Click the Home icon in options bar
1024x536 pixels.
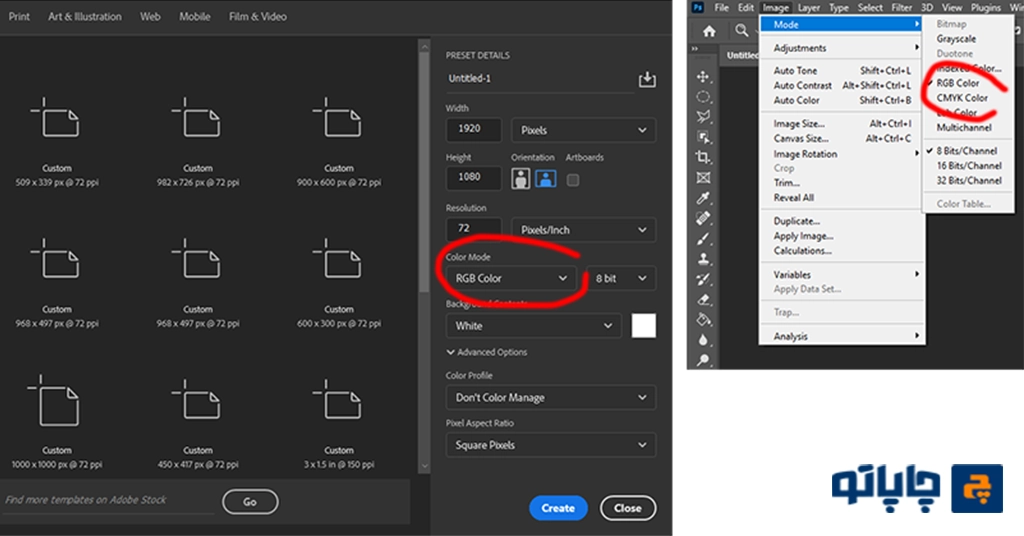[x=709, y=31]
